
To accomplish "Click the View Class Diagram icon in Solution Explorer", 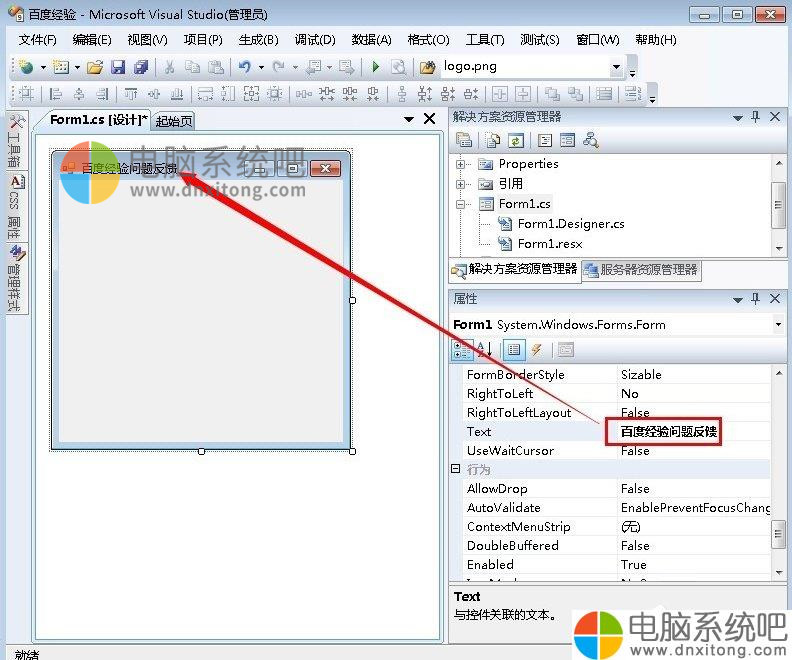I will point(590,140).
